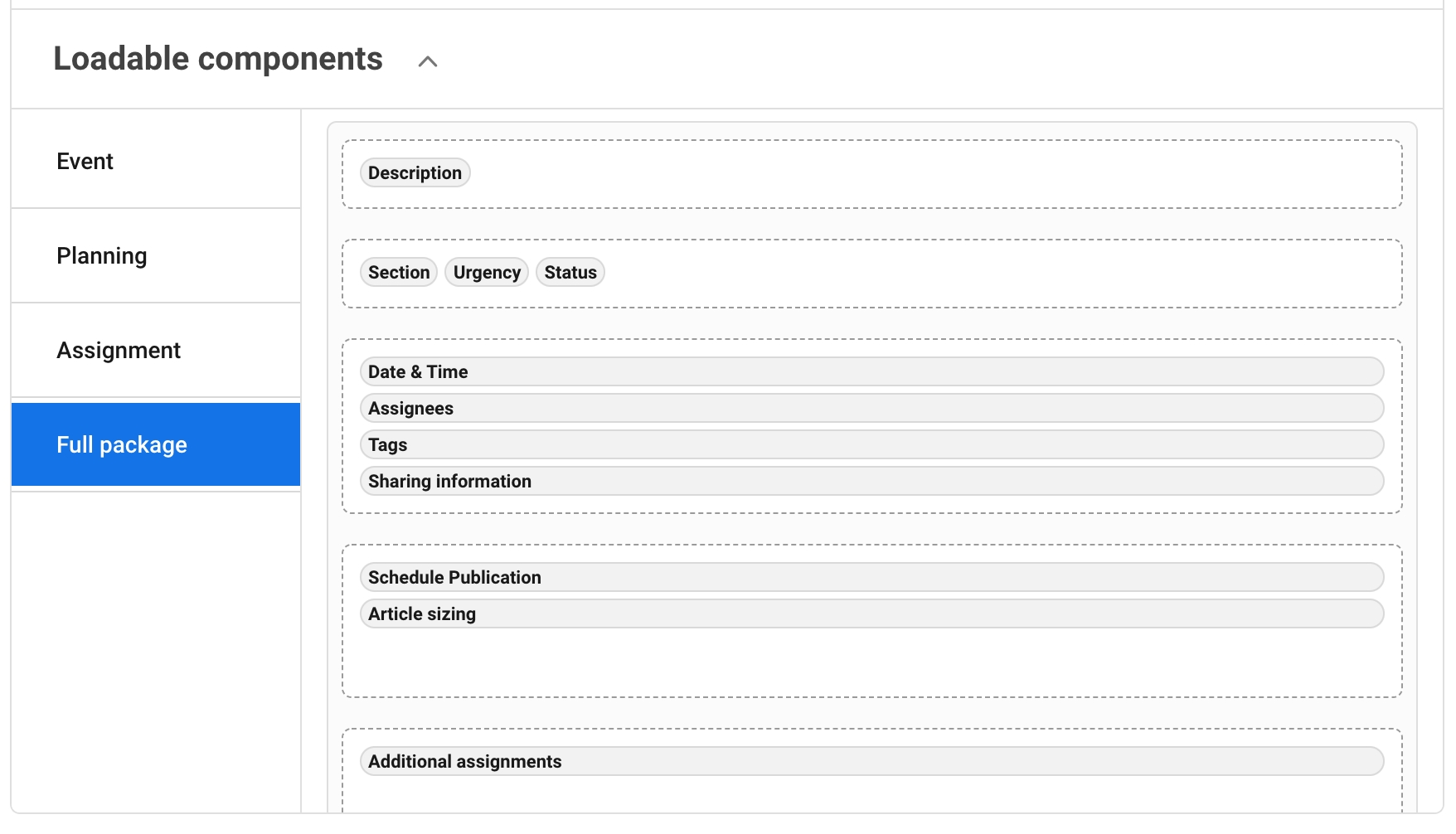
Task: Select the Section component chip
Action: coord(399,273)
